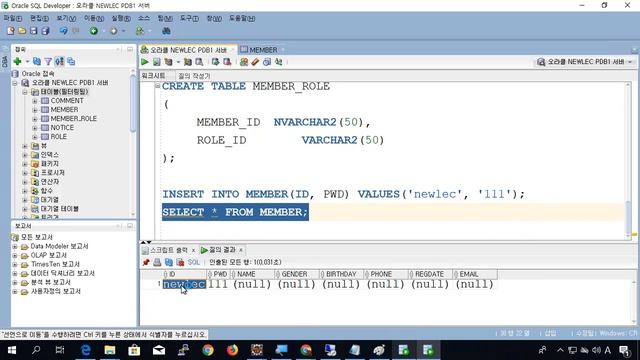640x360 pixels.
Task: Click the EMAIL column header
Action: (x=476, y=274)
